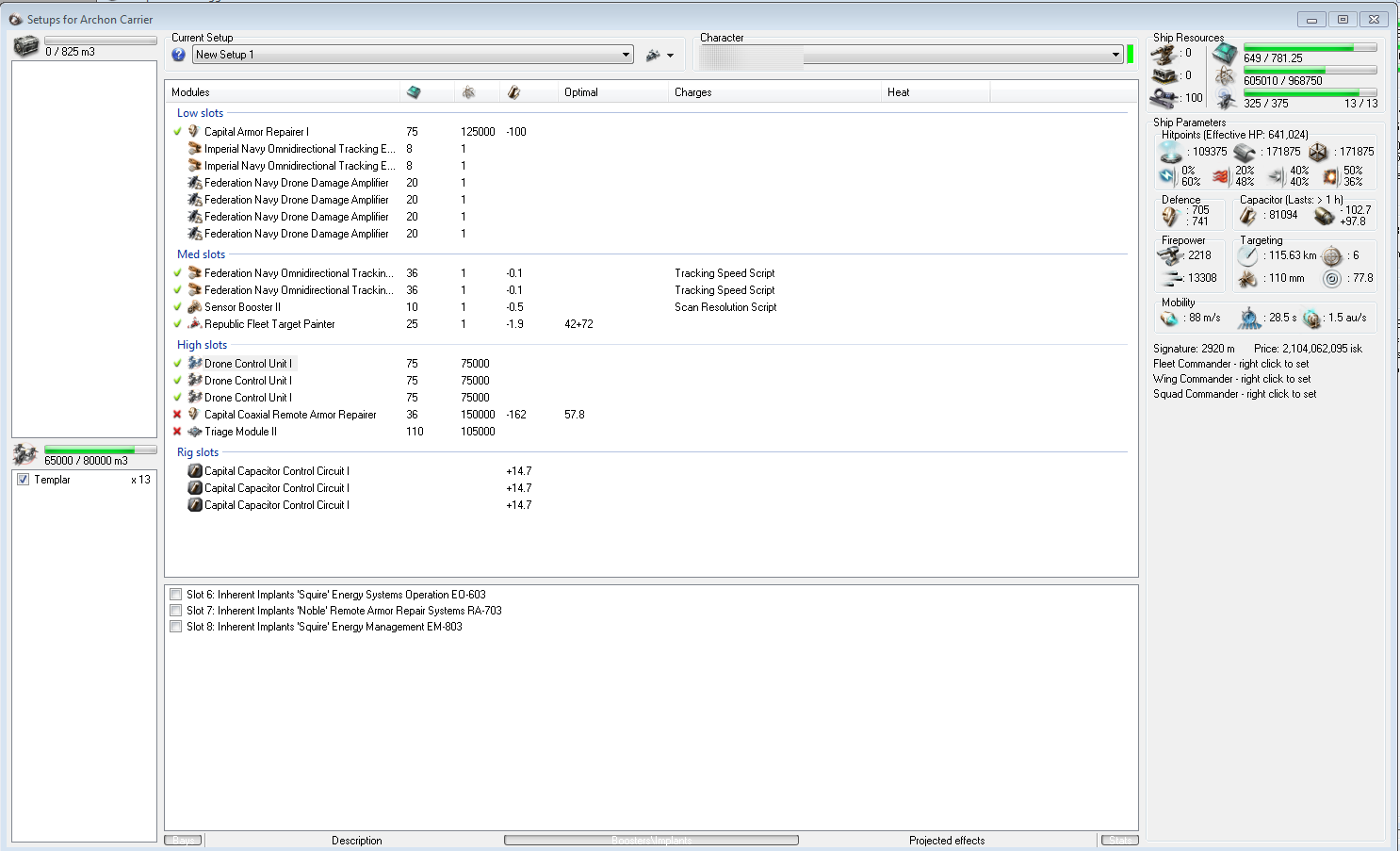The width and height of the screenshot is (1400, 851).
Task: Click the CPU icon next to 649 / 781.25
Action: [1225, 54]
